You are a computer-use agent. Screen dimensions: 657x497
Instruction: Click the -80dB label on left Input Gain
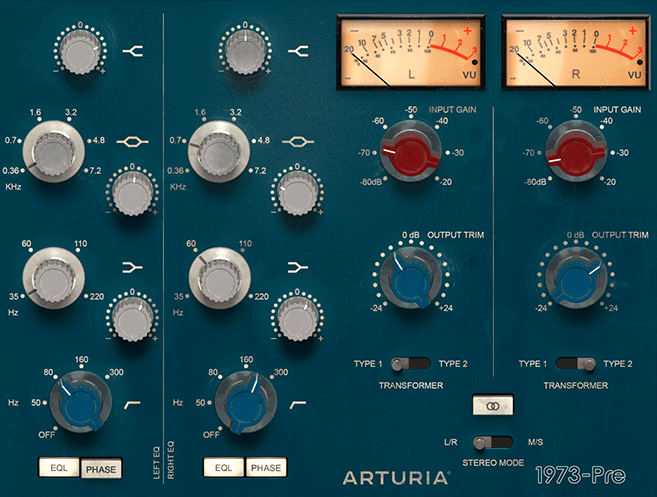click(371, 182)
